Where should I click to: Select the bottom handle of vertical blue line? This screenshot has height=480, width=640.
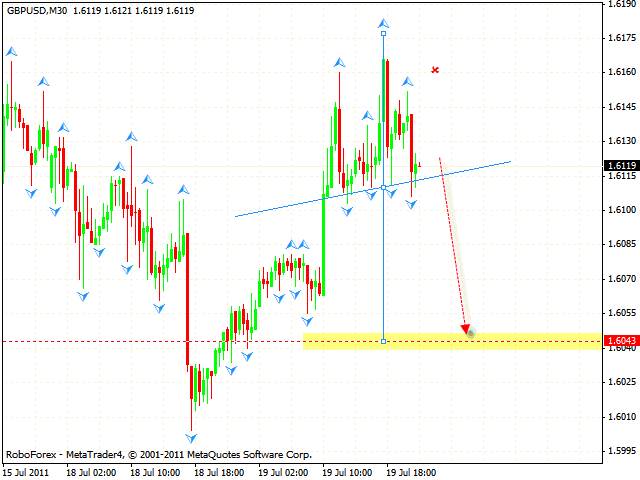(x=383, y=341)
